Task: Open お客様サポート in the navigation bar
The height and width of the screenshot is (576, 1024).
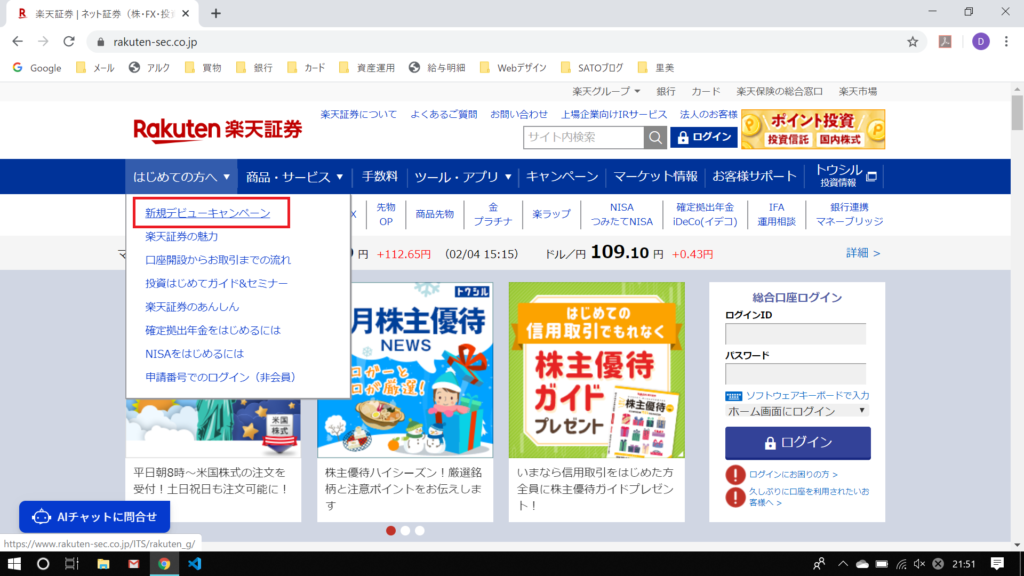Action: click(x=754, y=176)
